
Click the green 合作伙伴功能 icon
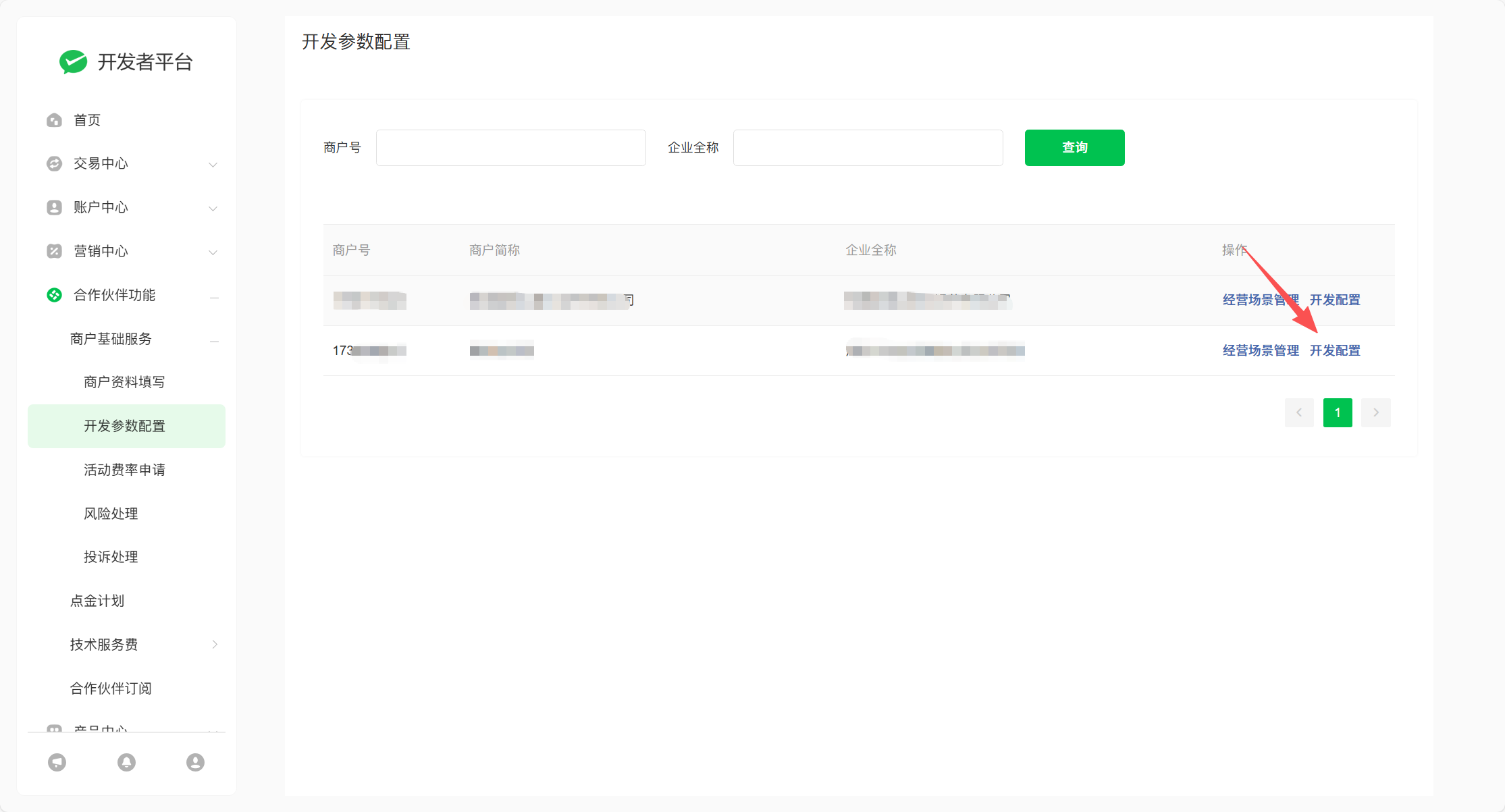tap(55, 295)
